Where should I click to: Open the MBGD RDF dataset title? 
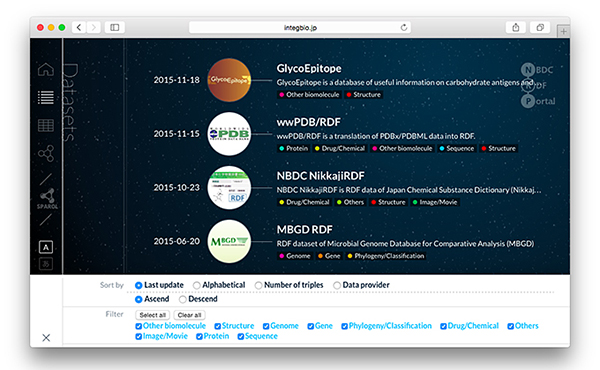click(x=305, y=230)
